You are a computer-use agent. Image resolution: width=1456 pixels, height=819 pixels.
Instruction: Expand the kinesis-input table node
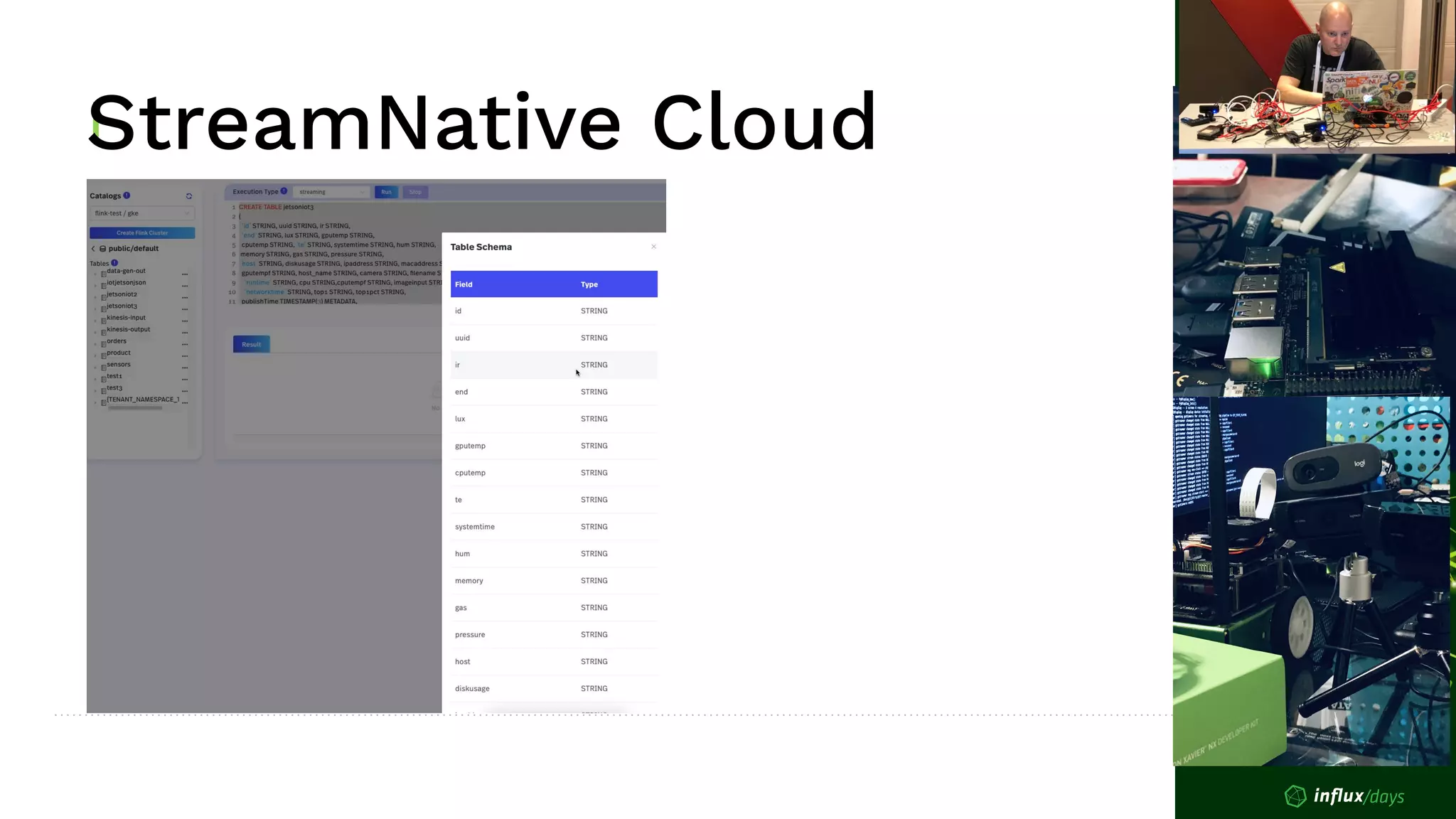pos(96,321)
